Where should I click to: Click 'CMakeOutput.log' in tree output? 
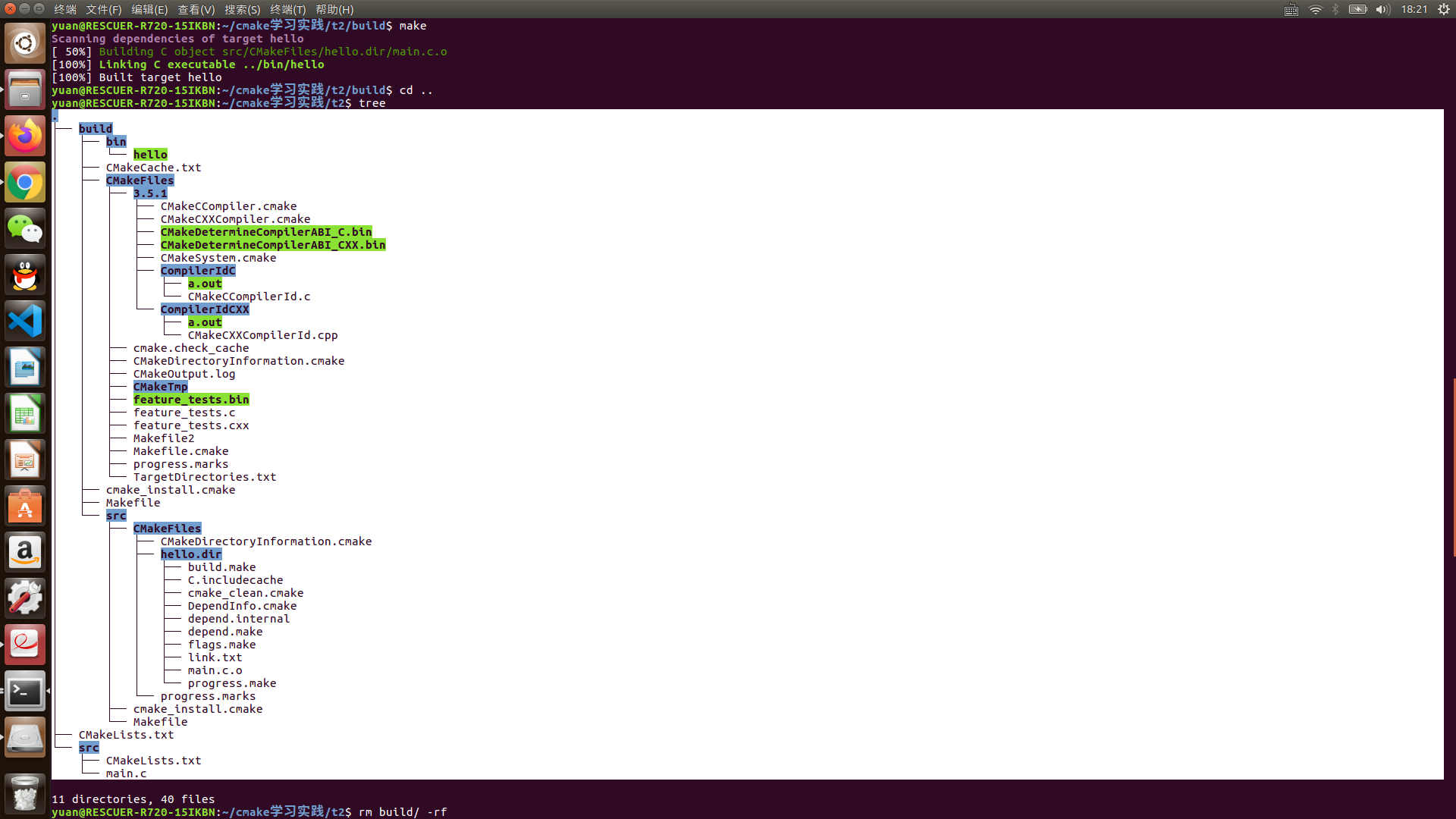pos(184,374)
